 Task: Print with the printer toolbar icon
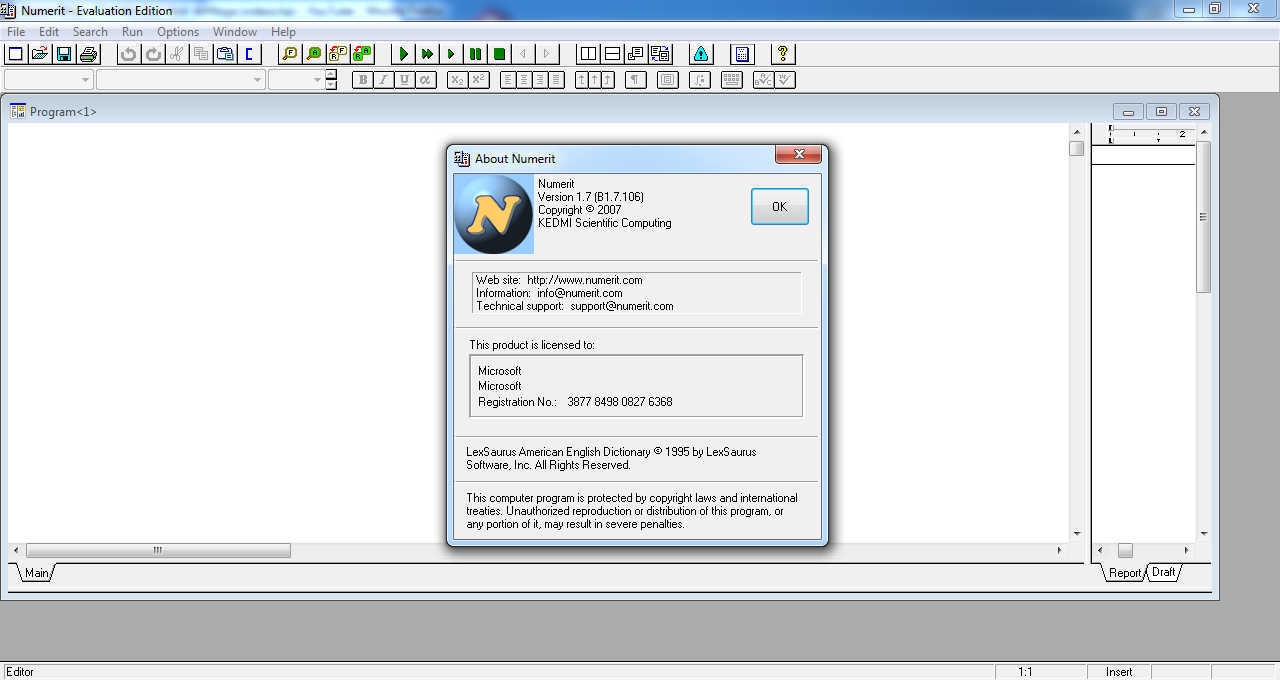click(88, 54)
